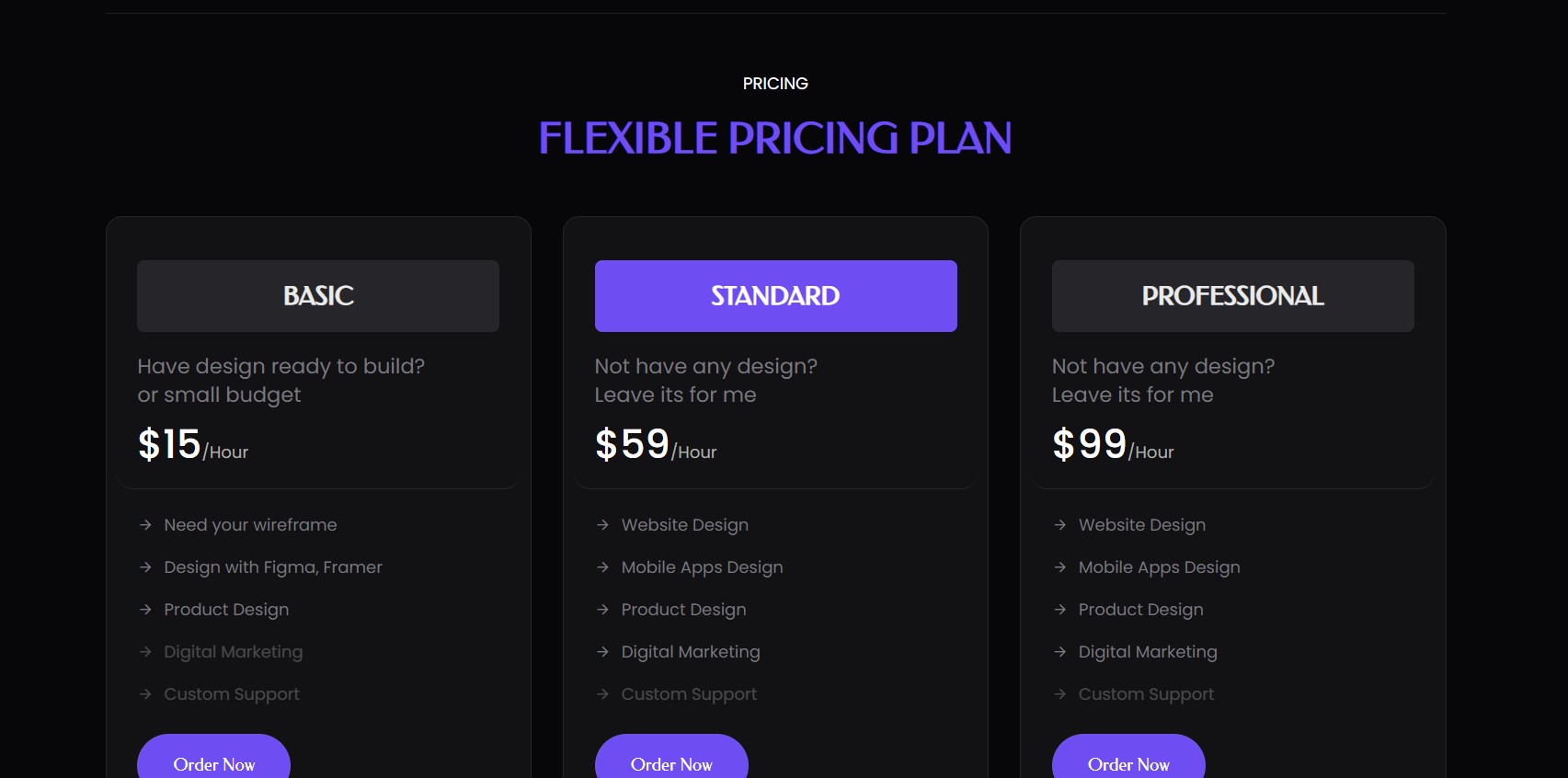Click Basic plan's Product Design item

tap(226, 610)
